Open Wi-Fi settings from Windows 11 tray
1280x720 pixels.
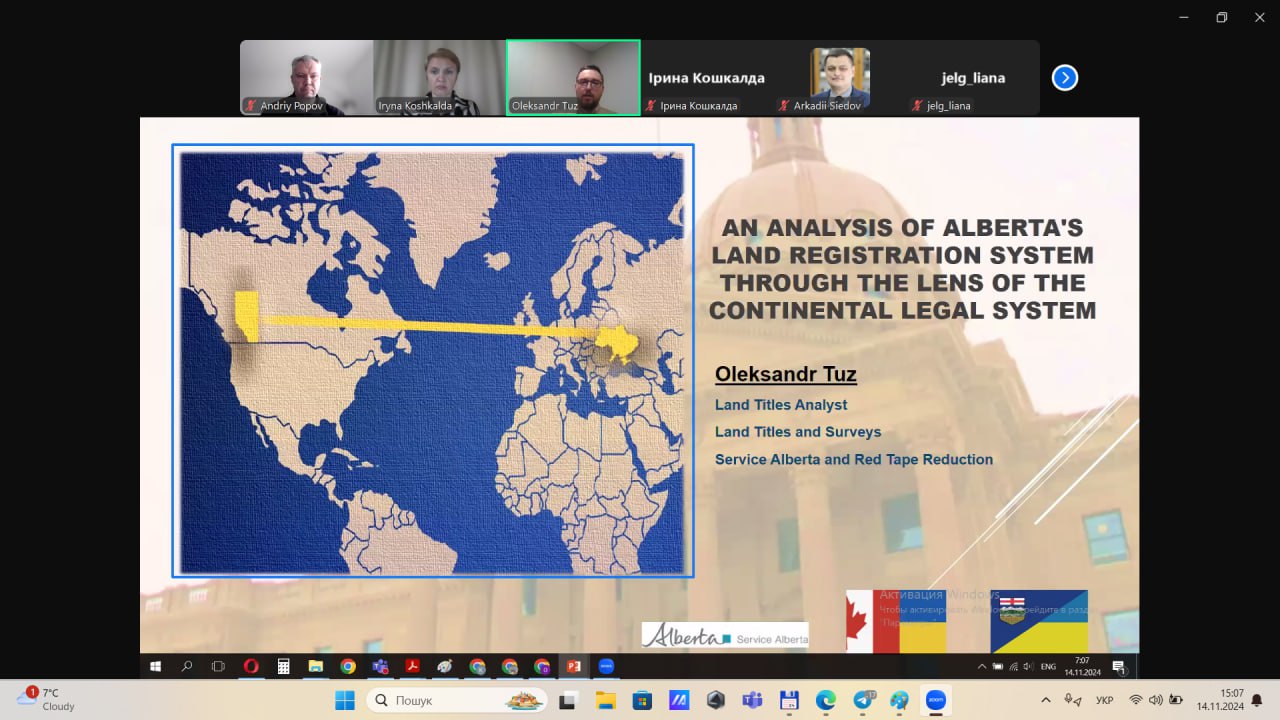(x=1136, y=700)
